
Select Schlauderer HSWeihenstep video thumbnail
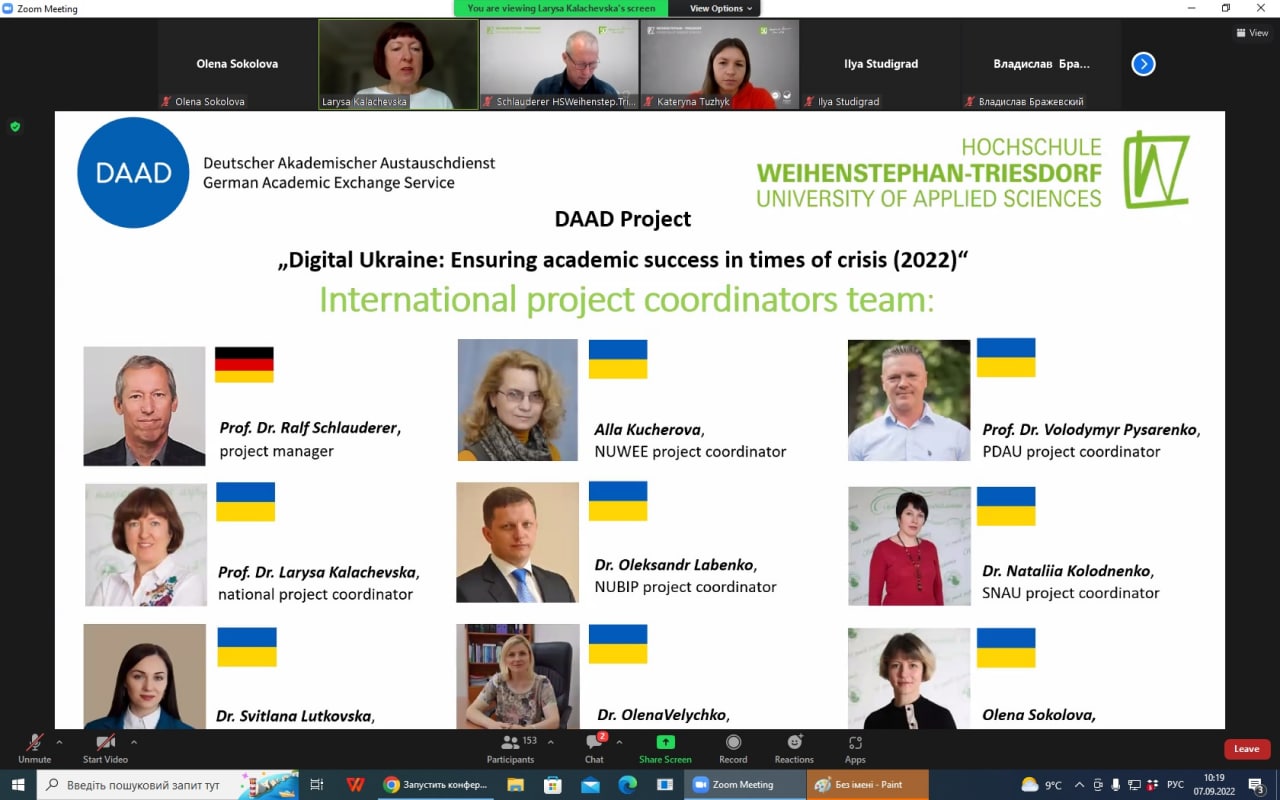[x=559, y=64]
